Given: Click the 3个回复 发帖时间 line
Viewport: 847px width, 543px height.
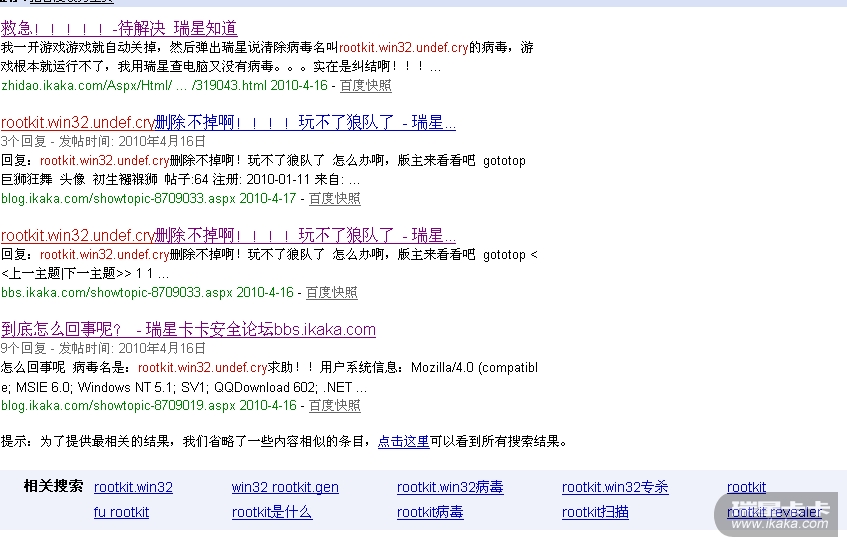Looking at the screenshot, I should [103, 142].
